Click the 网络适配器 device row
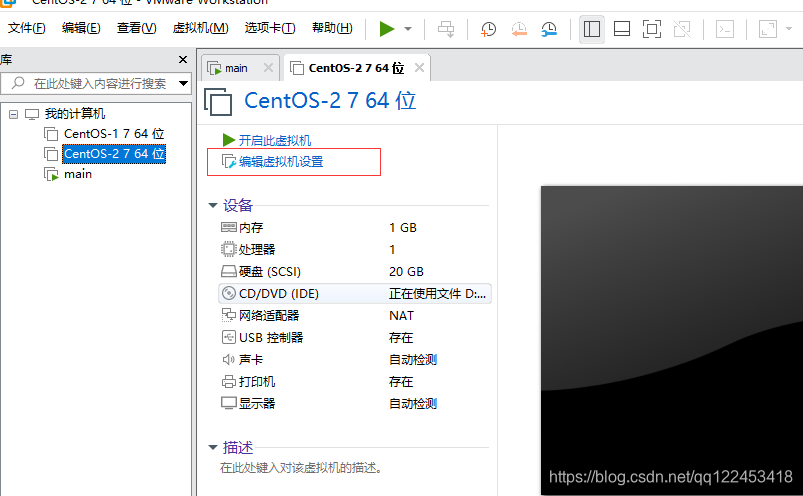 (354, 316)
